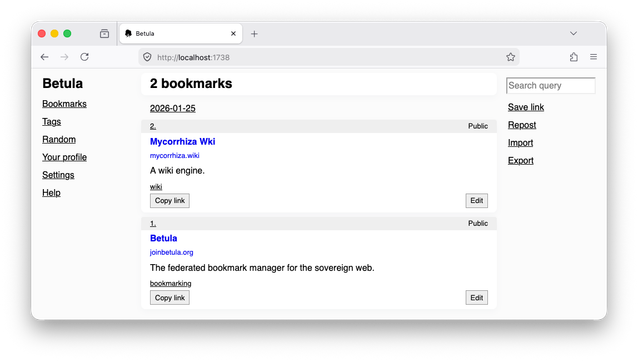638x361 pixels.
Task: Go back using browser back arrow
Action: (45, 57)
